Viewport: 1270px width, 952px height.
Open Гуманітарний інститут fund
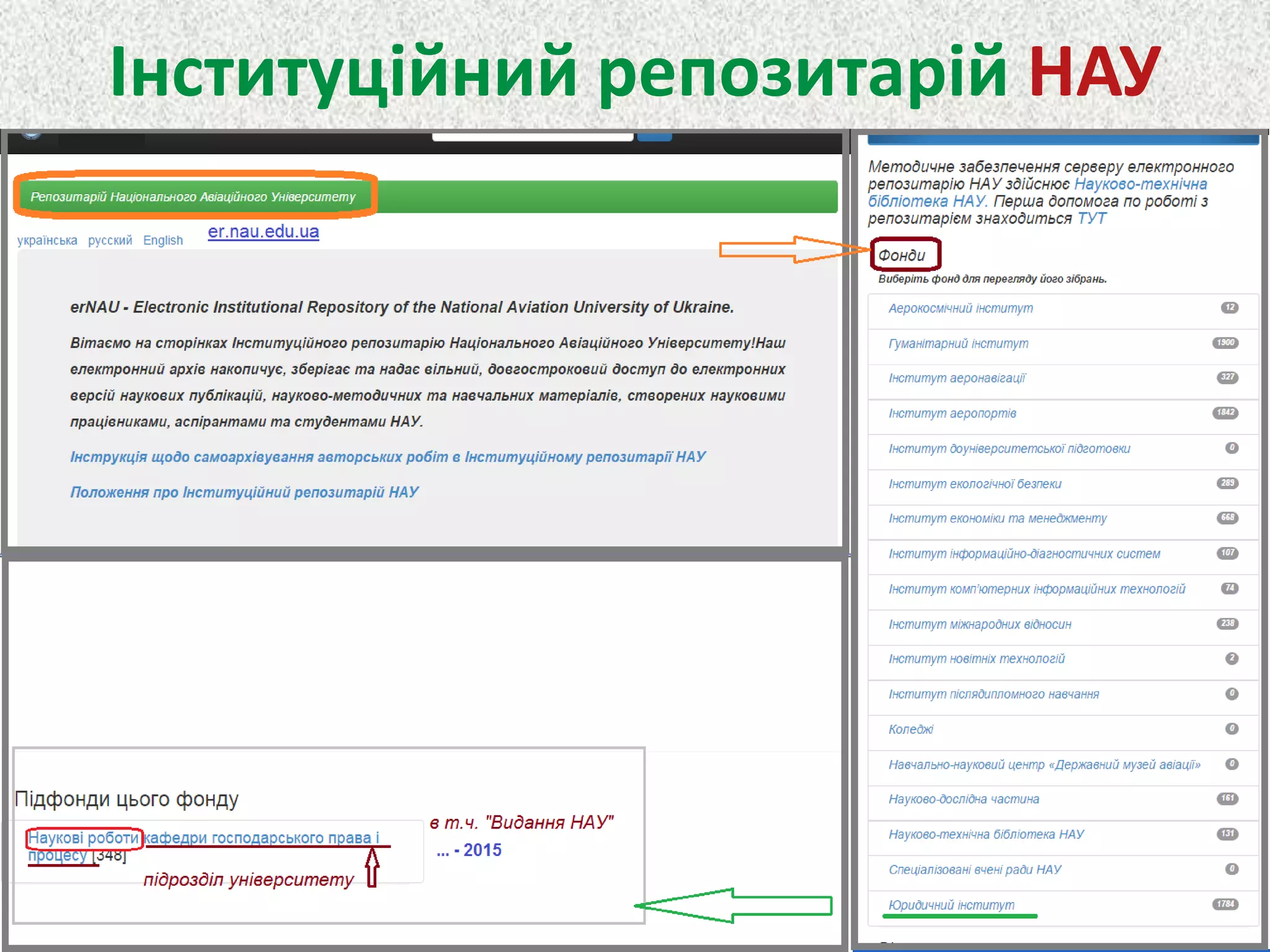958,343
